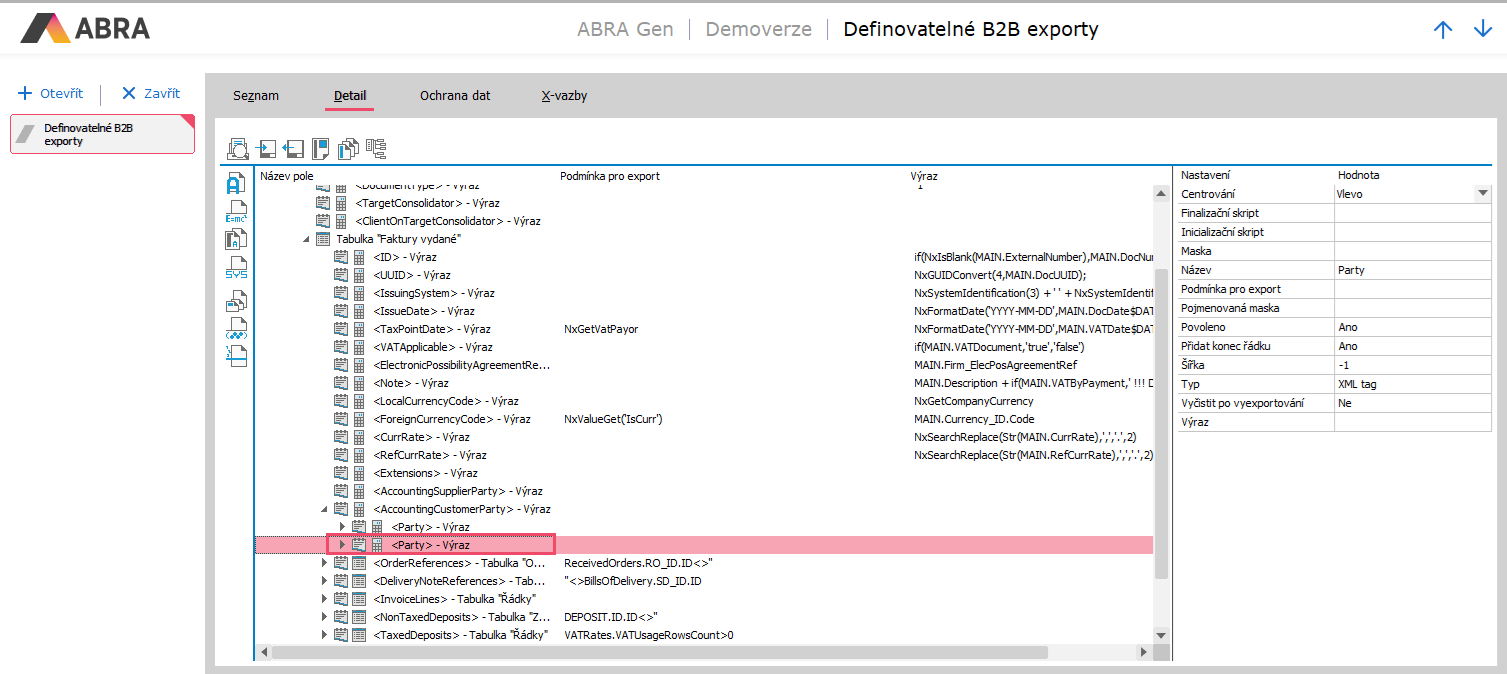Click the Název value field showing Party
The image size is (1507, 674).
click(x=1413, y=270)
